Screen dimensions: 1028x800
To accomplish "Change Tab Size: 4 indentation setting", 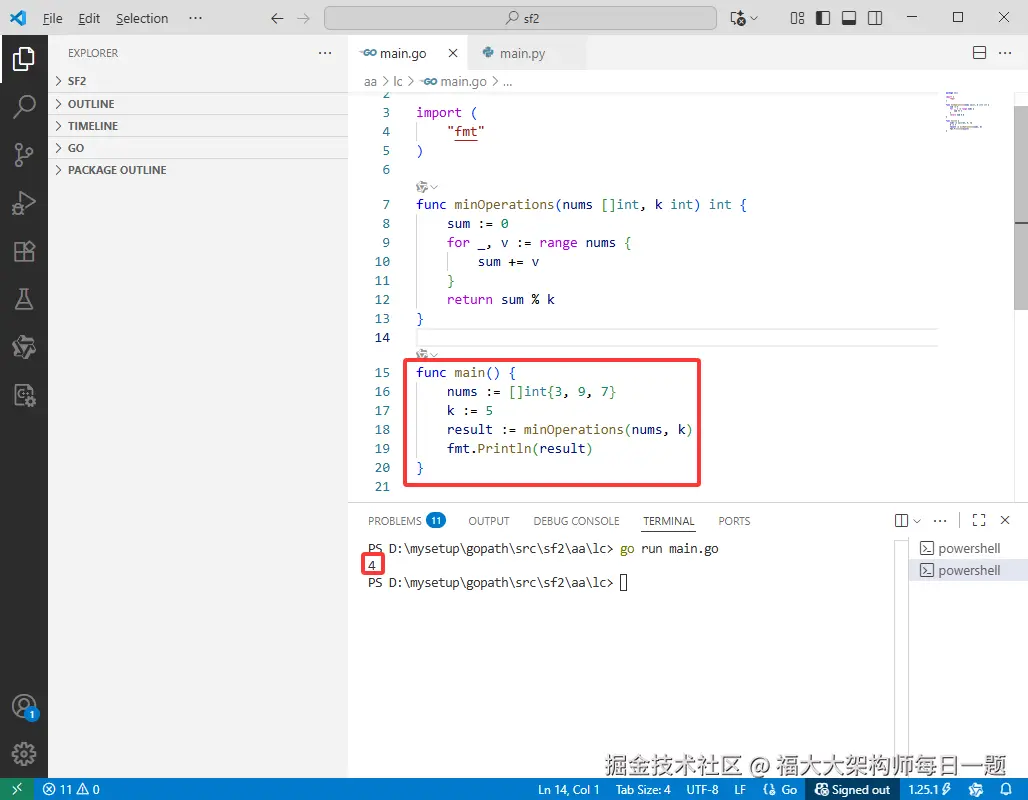I will click(x=642, y=790).
